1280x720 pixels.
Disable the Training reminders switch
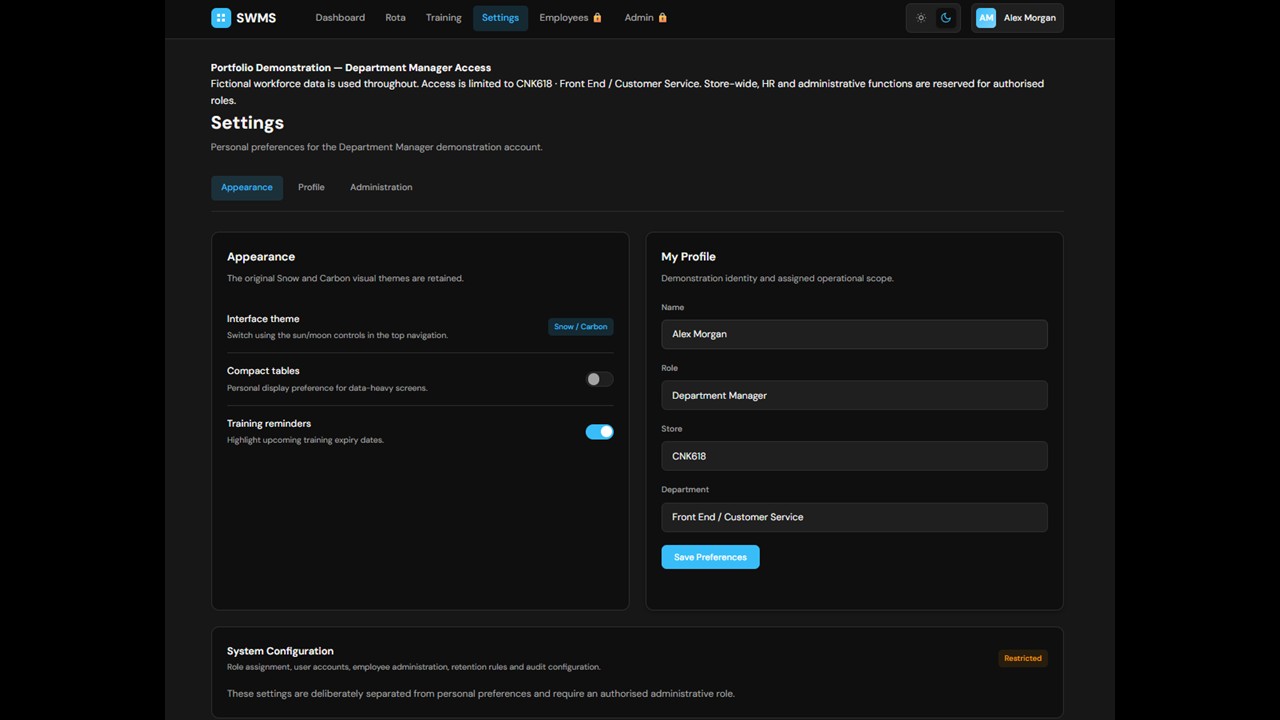pyautogui.click(x=599, y=432)
